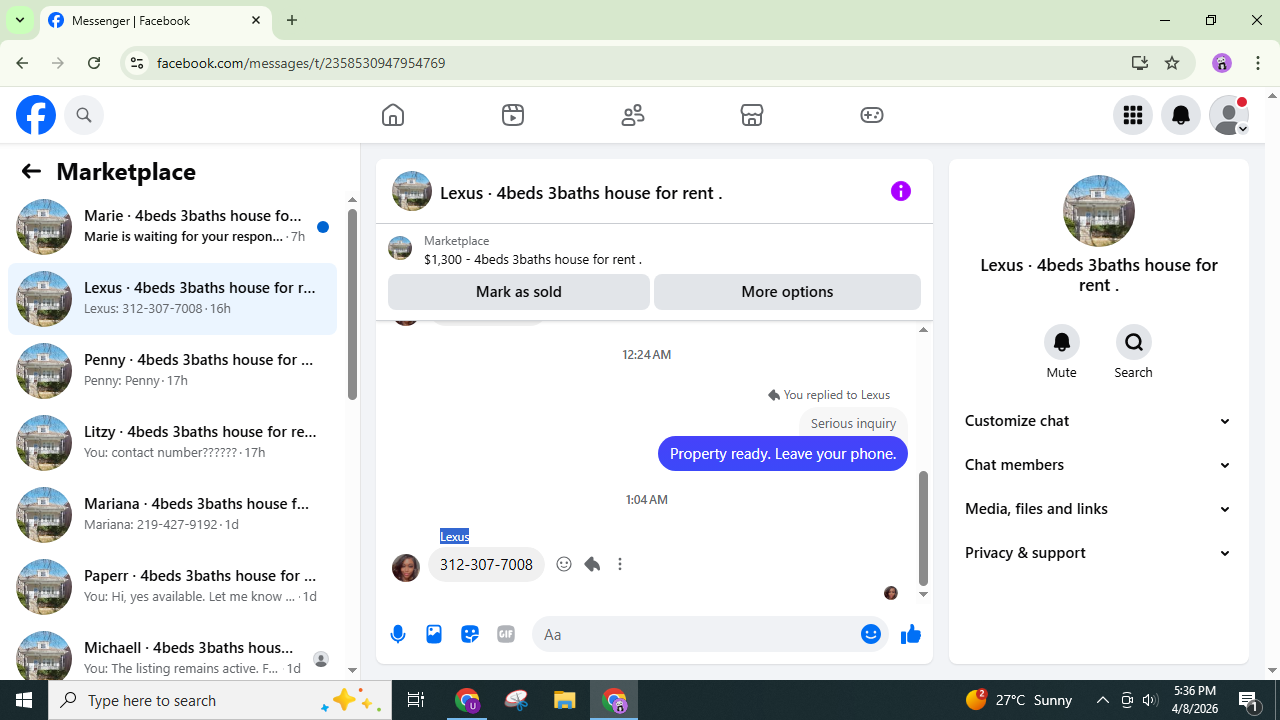Open the Paperr conversation

coord(172,587)
